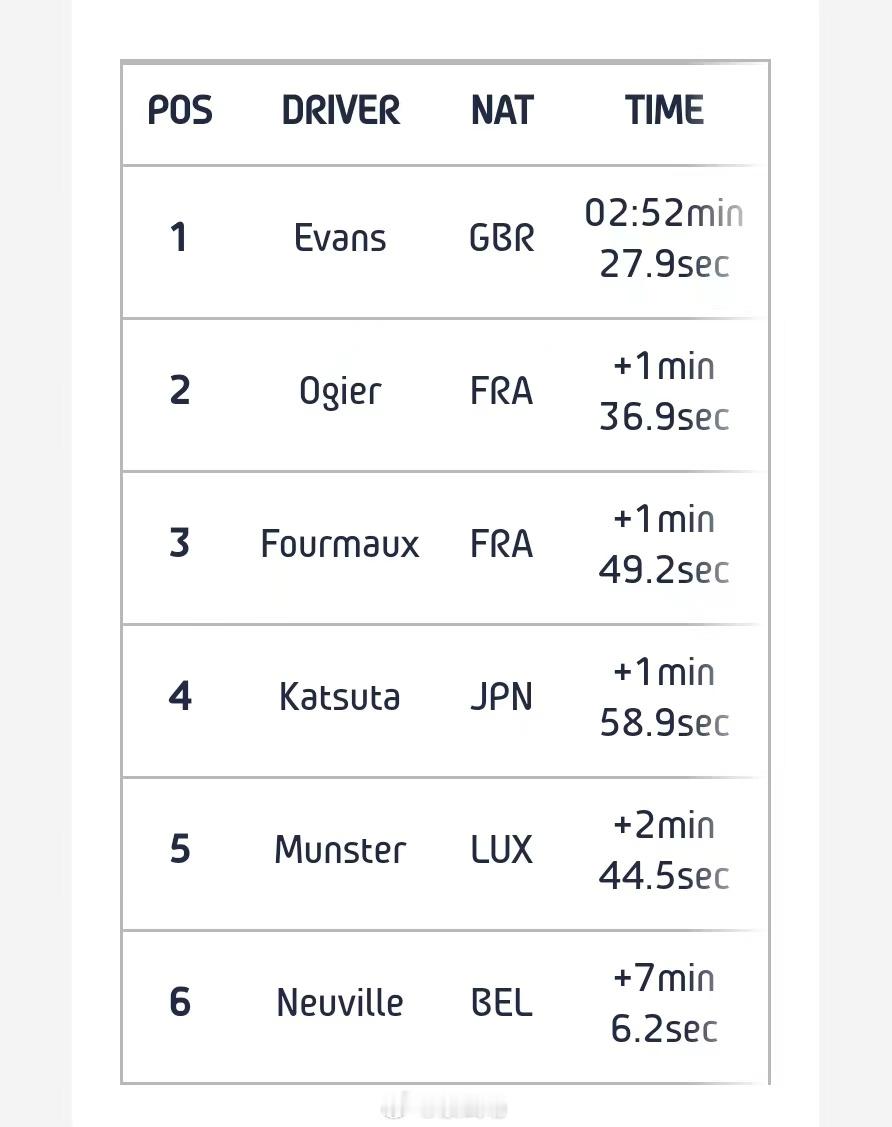Screen dimensions: 892x1127
Task: Click Neuville's gap +7min 6.2sec
Action: coord(664,1003)
